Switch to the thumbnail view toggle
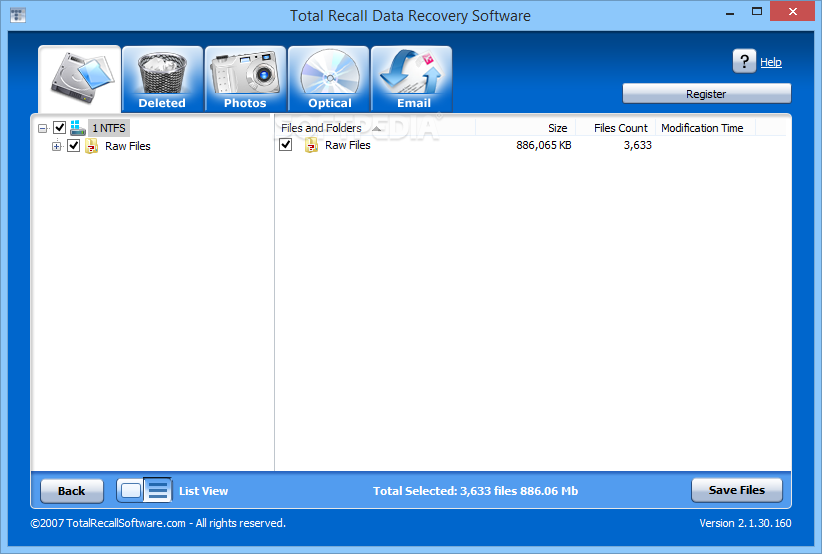Image resolution: width=822 pixels, height=554 pixels. tap(131, 491)
